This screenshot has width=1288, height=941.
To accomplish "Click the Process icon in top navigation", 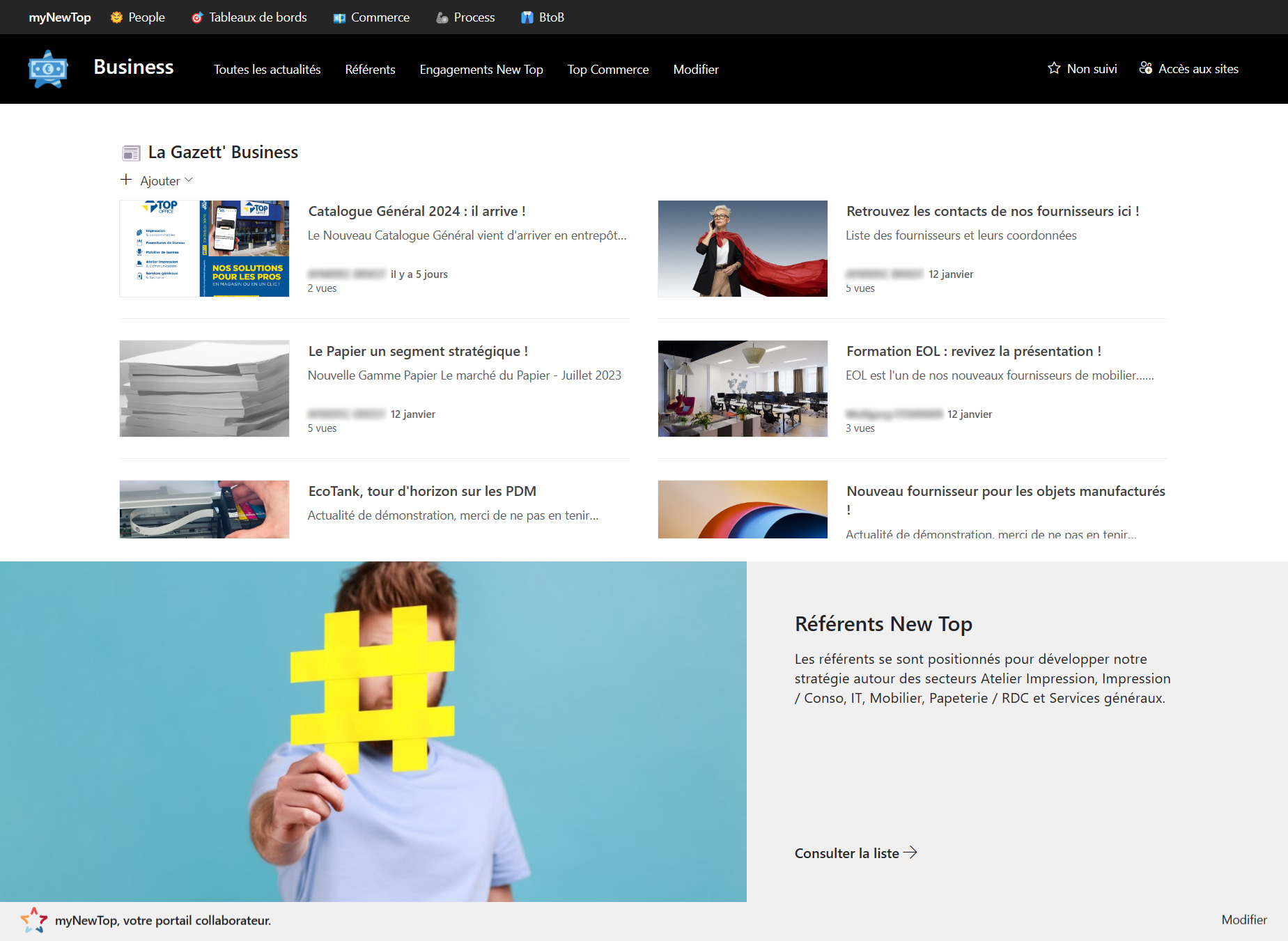I will click(x=442, y=18).
